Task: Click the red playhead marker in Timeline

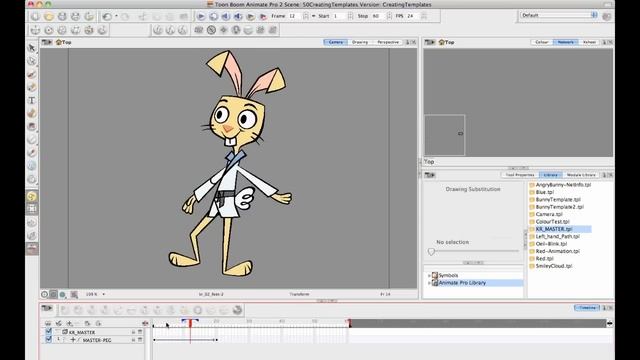Action: pyautogui.click(x=190, y=323)
